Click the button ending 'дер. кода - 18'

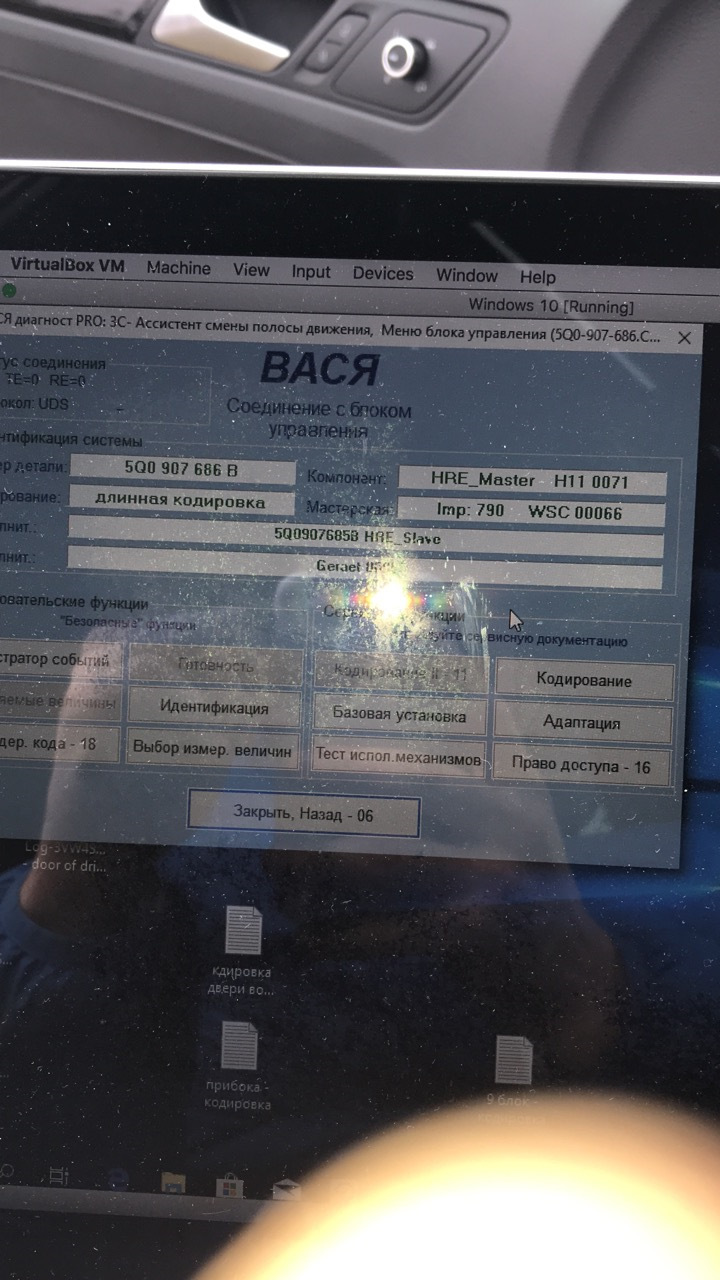(x=59, y=743)
